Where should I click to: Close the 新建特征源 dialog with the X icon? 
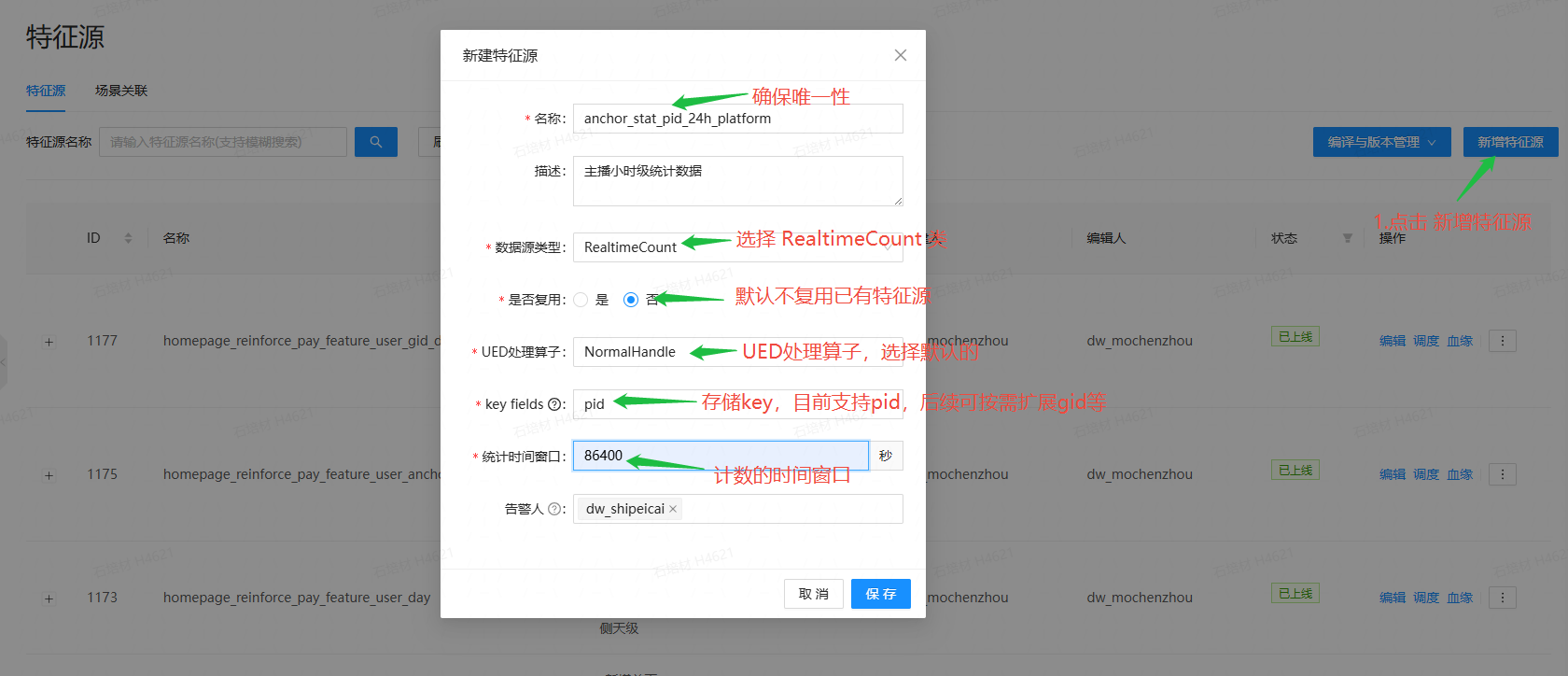point(901,55)
